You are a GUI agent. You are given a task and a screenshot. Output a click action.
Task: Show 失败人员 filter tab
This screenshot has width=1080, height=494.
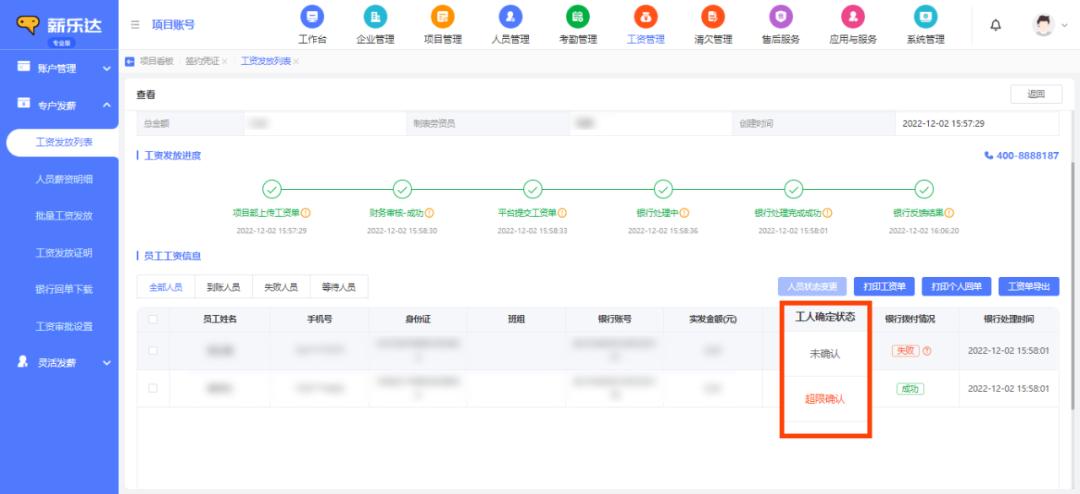pos(281,287)
